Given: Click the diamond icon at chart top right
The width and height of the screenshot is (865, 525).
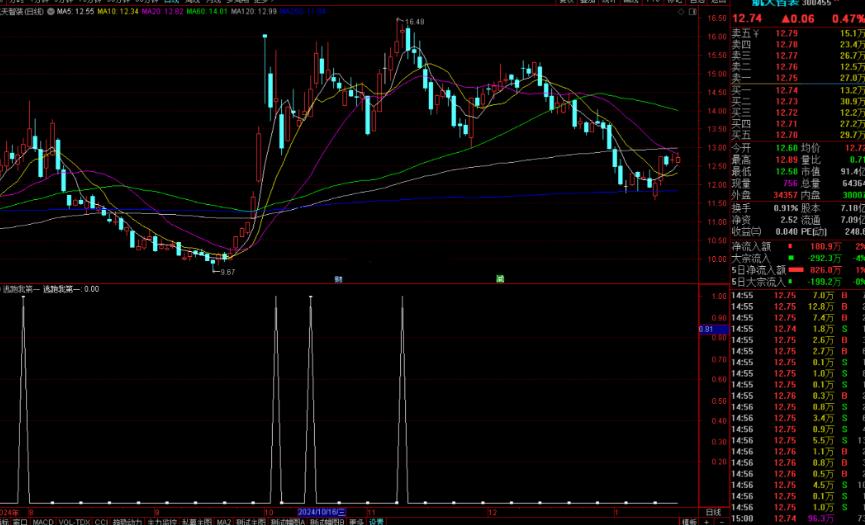Looking at the screenshot, I should [x=681, y=12].
